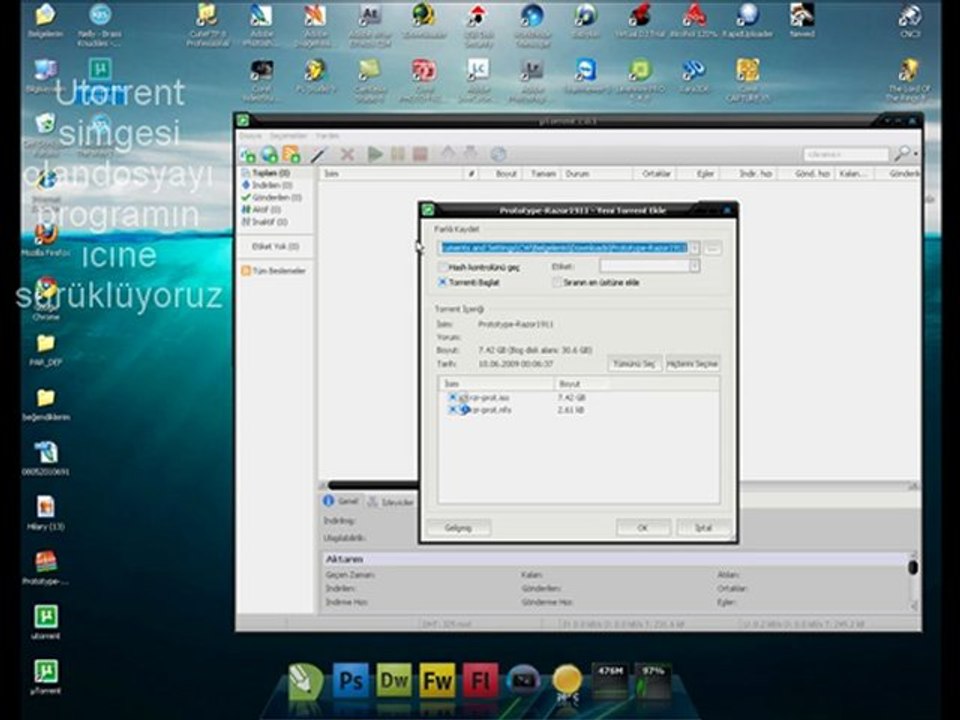Click OK in the add torrent dialog
Viewport: 960px width, 720px height.
[x=643, y=528]
